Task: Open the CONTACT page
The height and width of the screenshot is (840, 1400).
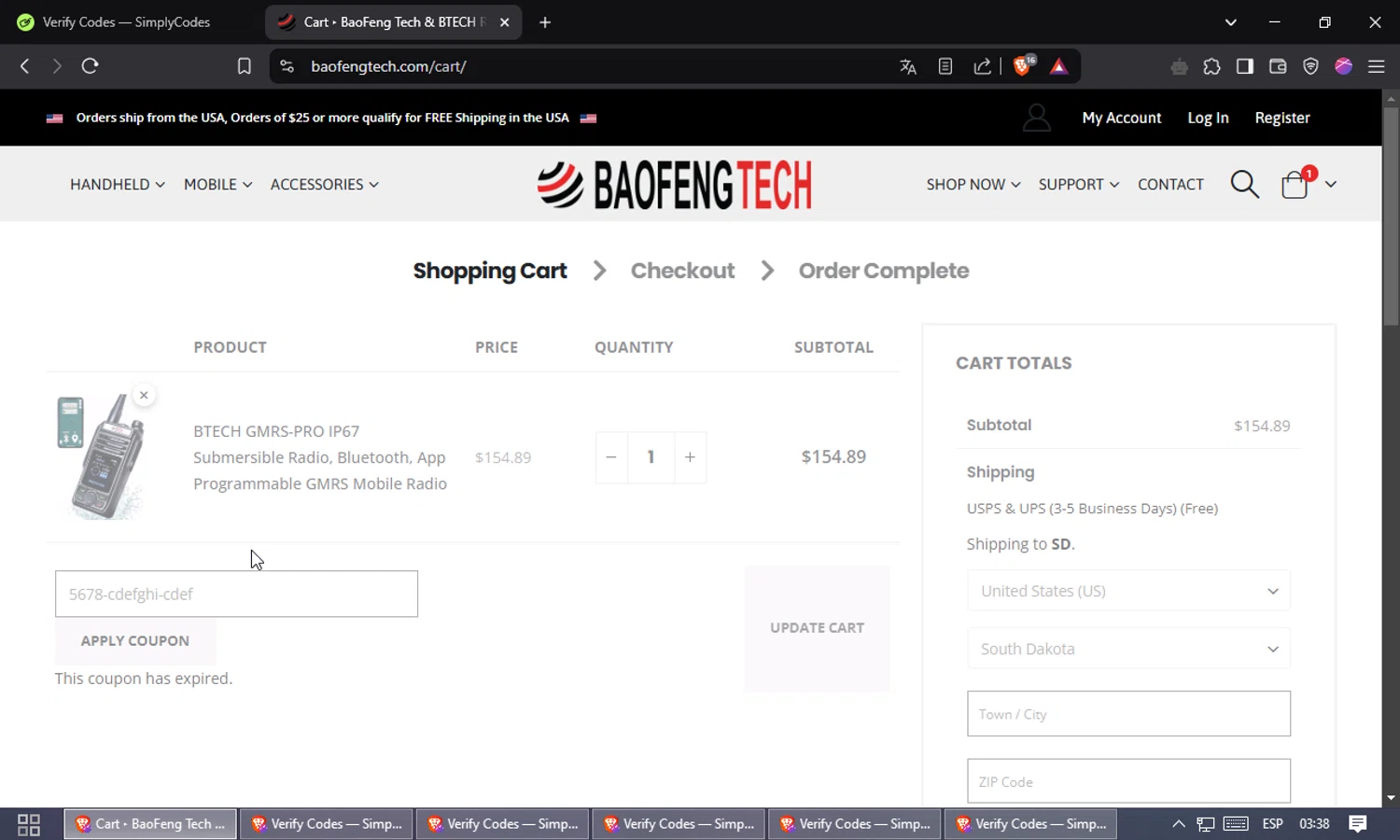Action: (x=1170, y=184)
